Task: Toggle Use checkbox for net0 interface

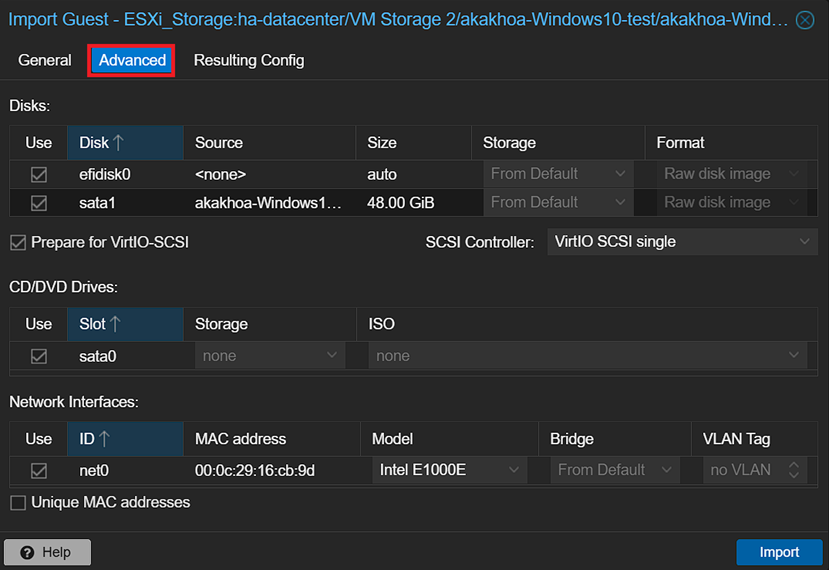Action: (x=39, y=470)
